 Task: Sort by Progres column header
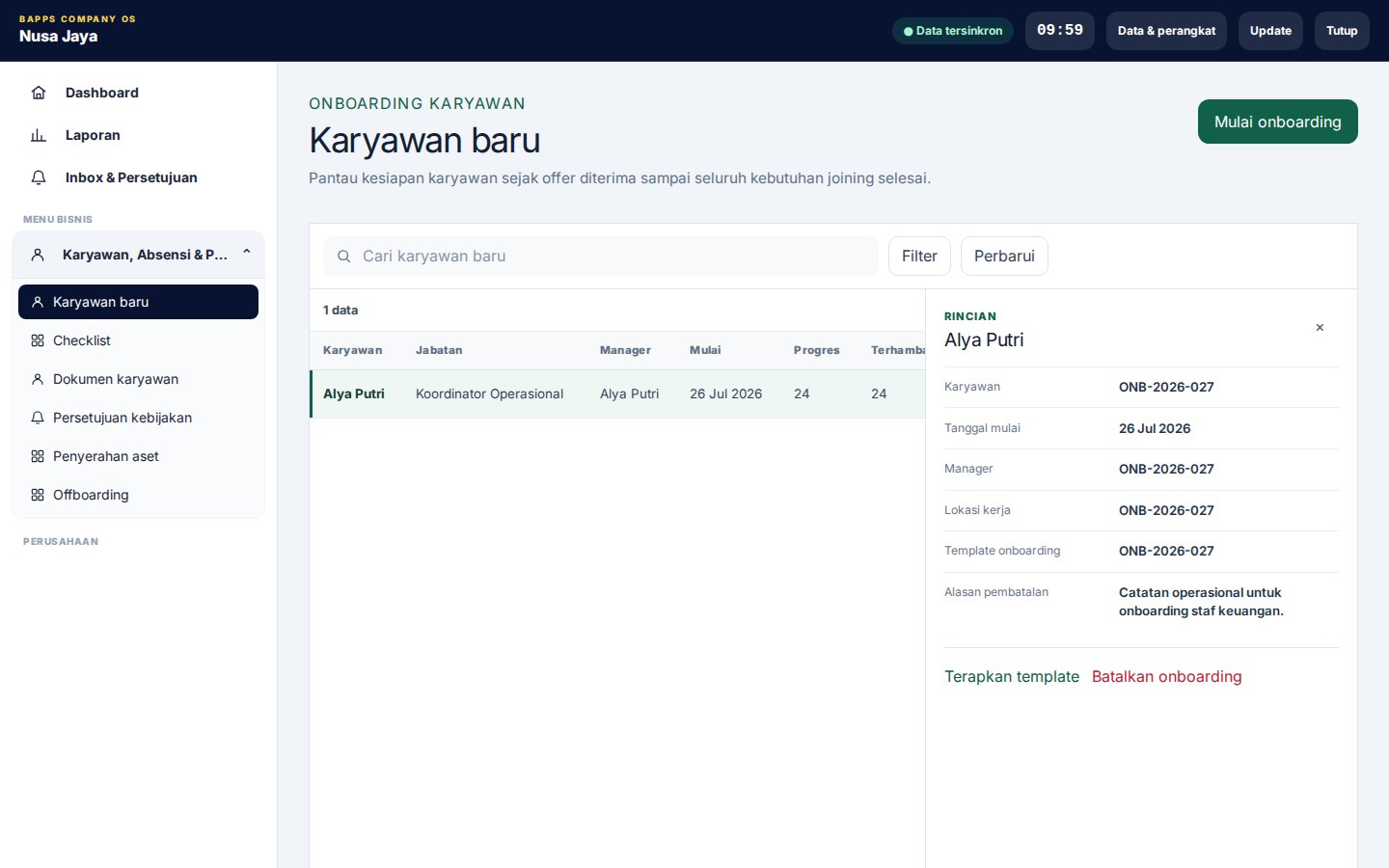tap(817, 350)
